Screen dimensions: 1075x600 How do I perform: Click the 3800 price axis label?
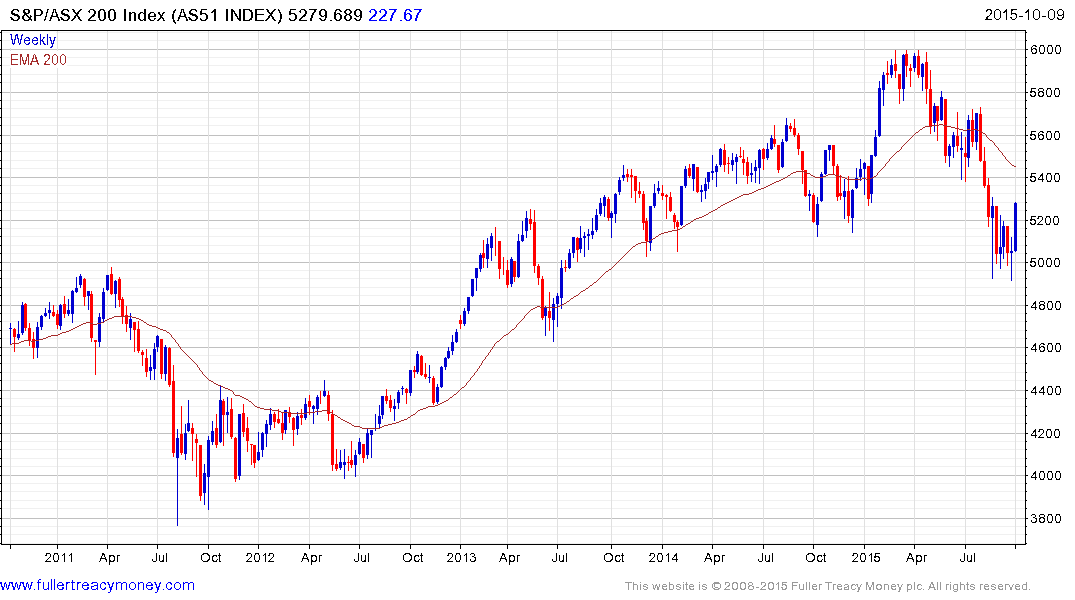[1046, 518]
